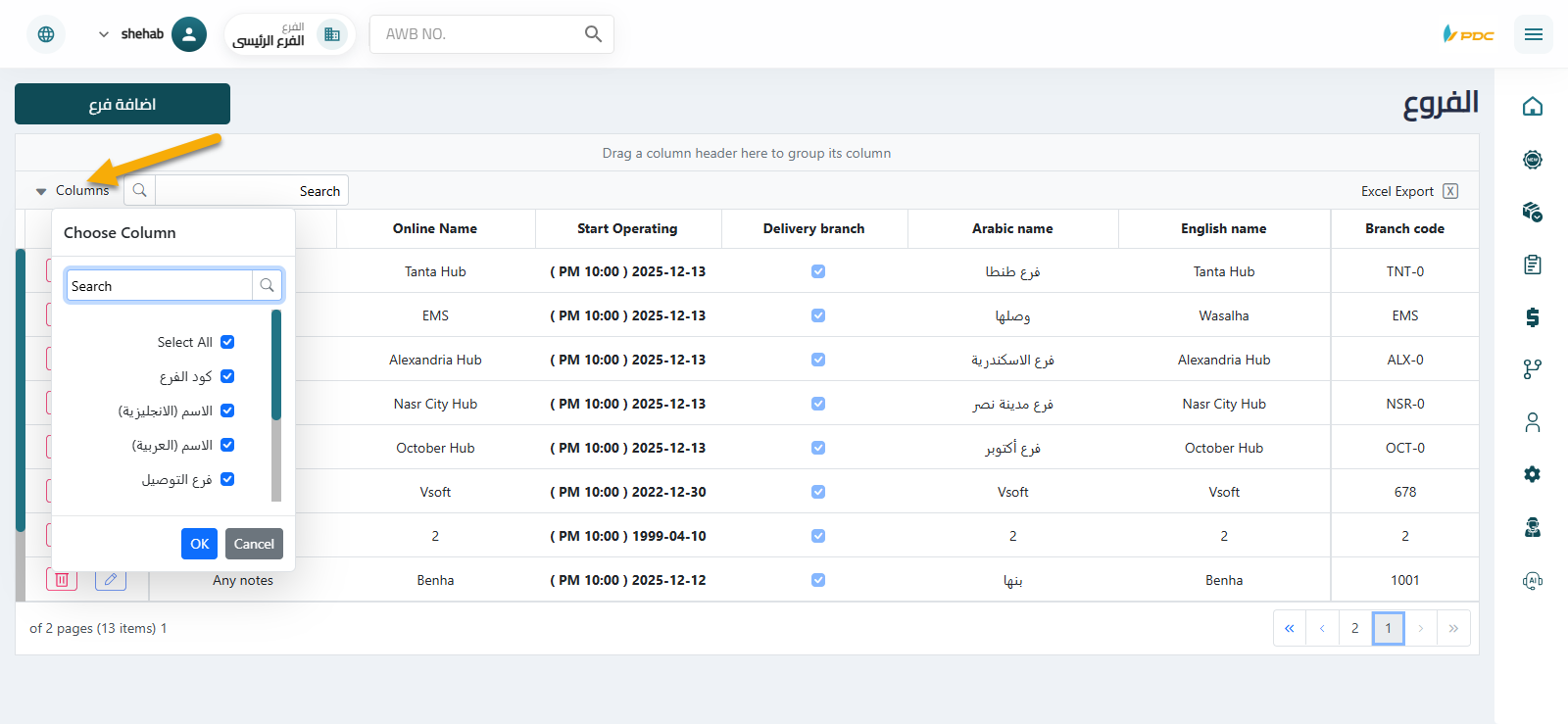The image size is (1568, 724).
Task: Uncheck the Select All checkbox
Action: point(227,342)
